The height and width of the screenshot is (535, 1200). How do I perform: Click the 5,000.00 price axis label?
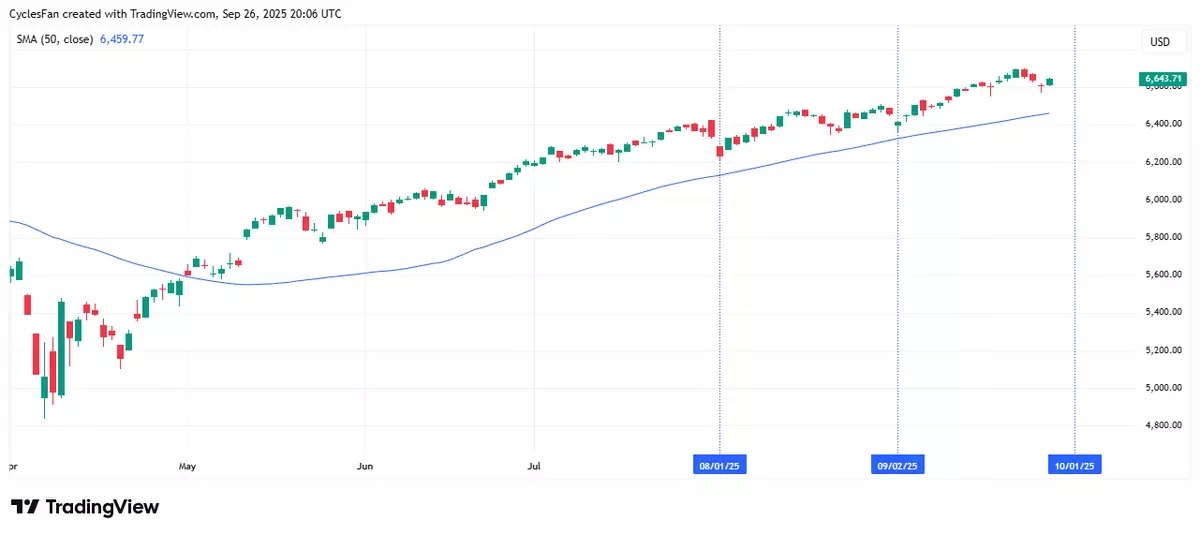(x=1162, y=387)
